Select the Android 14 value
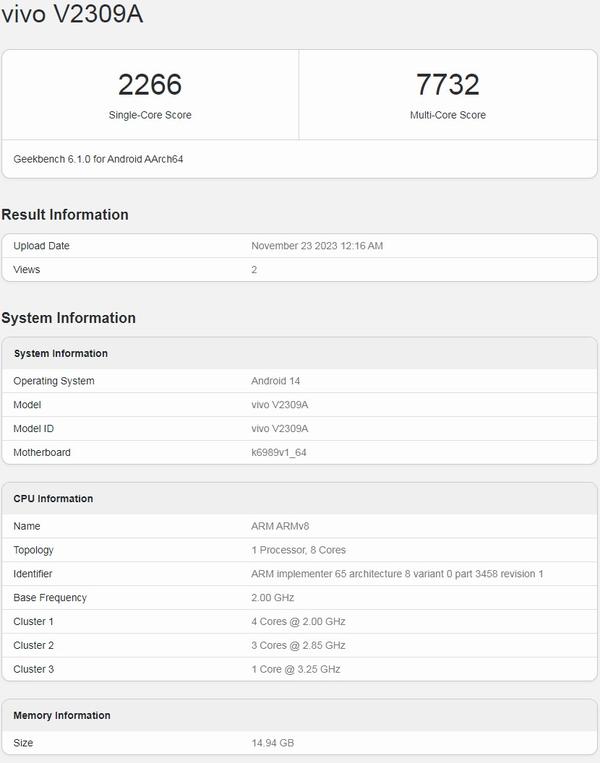The width and height of the screenshot is (600, 763). pos(275,381)
